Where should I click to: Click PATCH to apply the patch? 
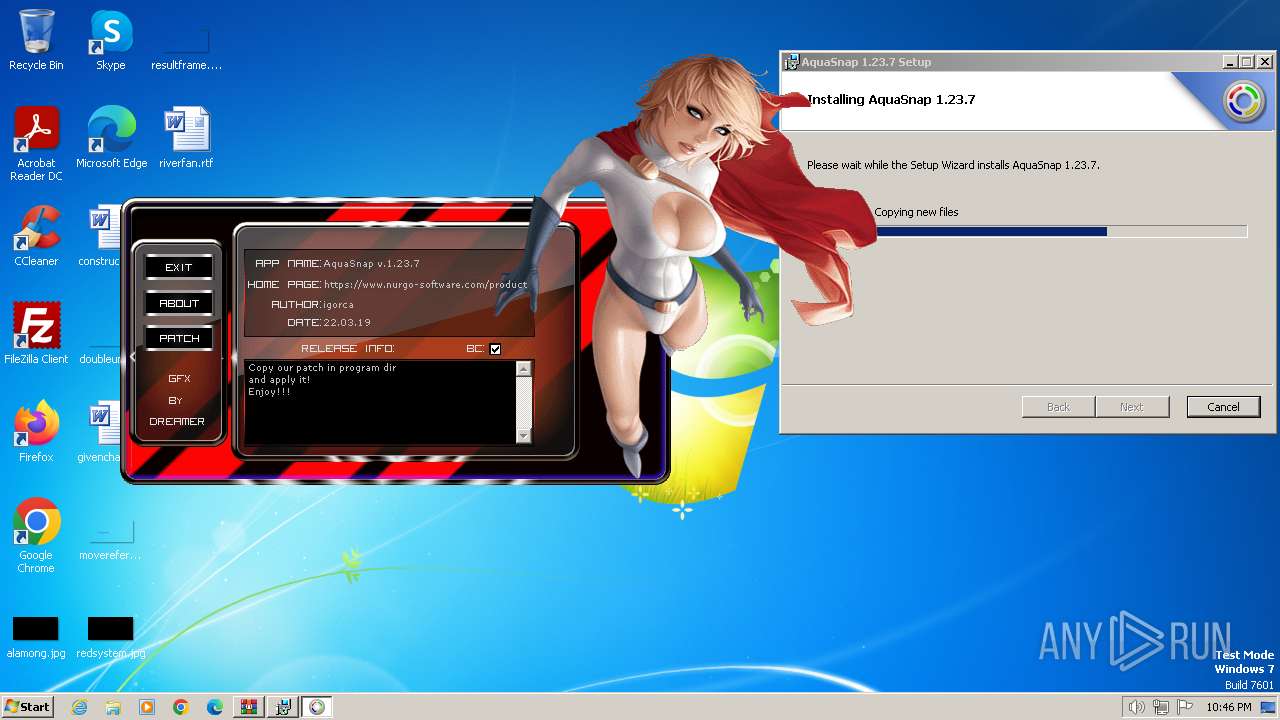coord(179,338)
